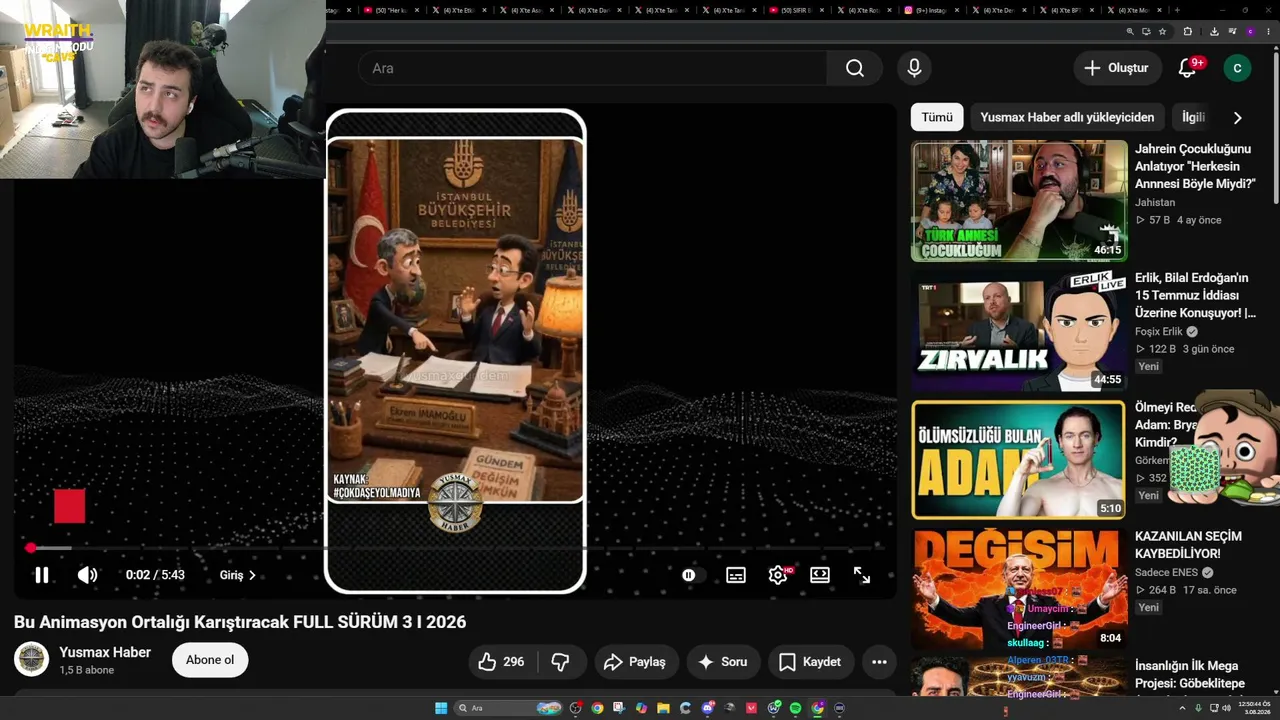Open the 'Sadece ENES' channel link
The height and width of the screenshot is (720, 1280).
point(1166,573)
